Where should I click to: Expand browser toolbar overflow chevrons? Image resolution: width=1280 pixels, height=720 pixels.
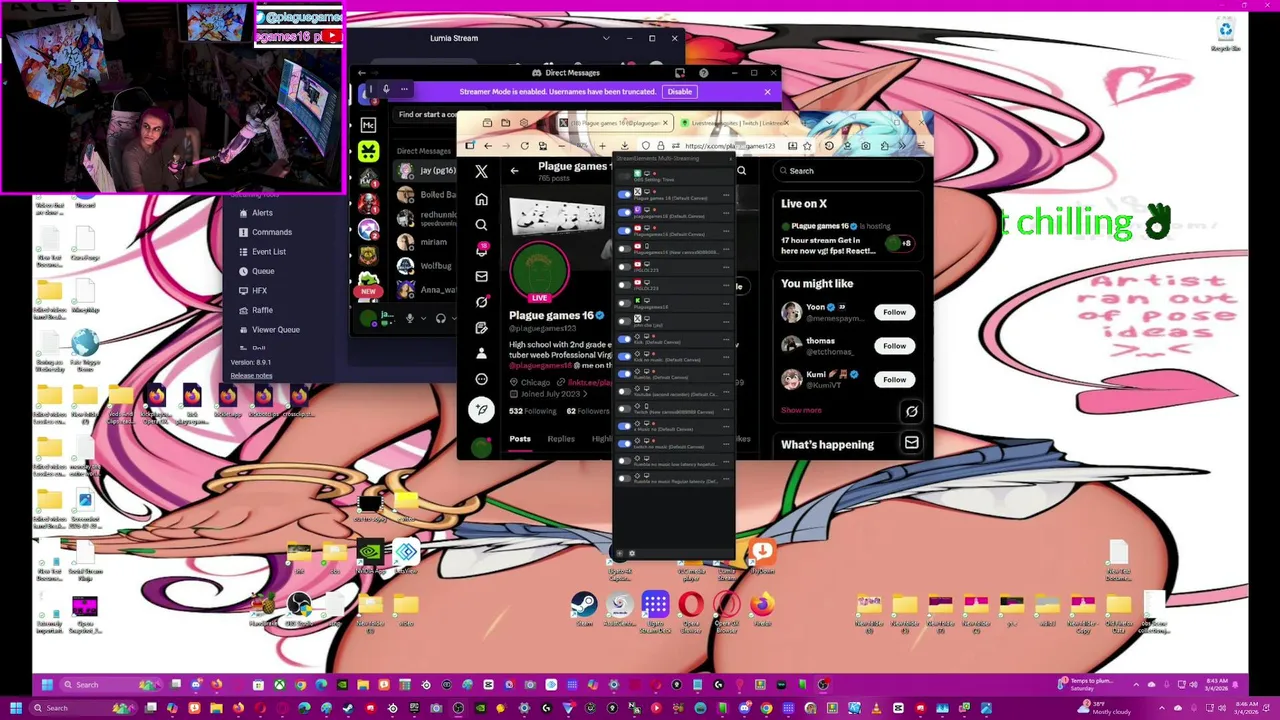[x=902, y=146]
